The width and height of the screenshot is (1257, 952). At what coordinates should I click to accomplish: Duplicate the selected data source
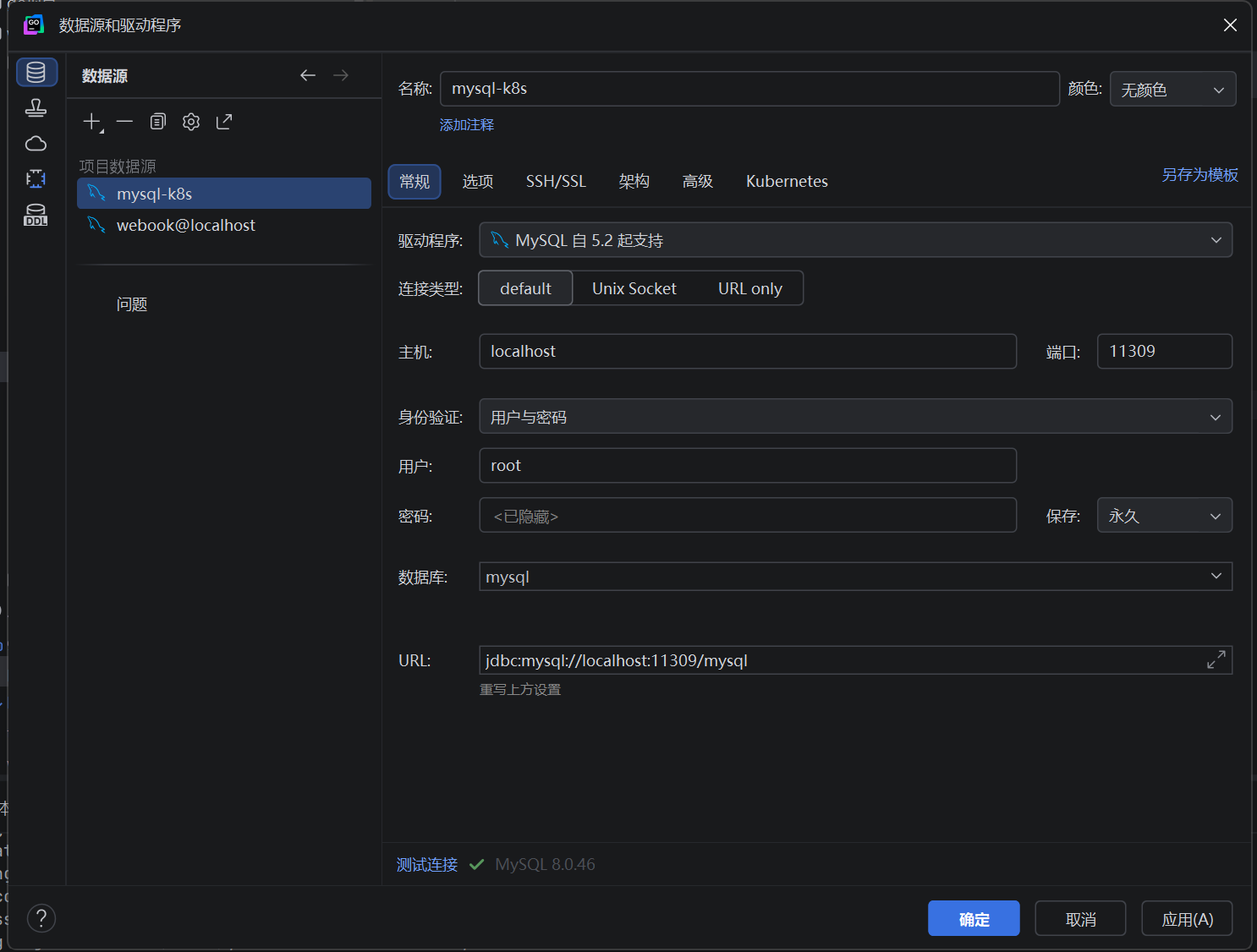point(158,122)
